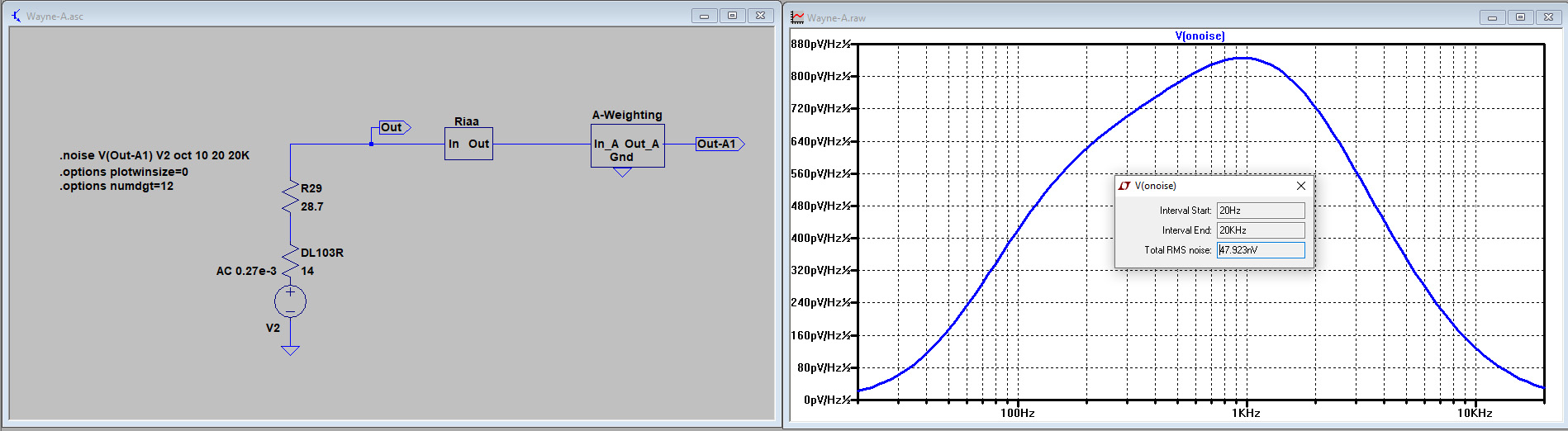
Task: Select voltage source V2 symbol
Action: 290,301
